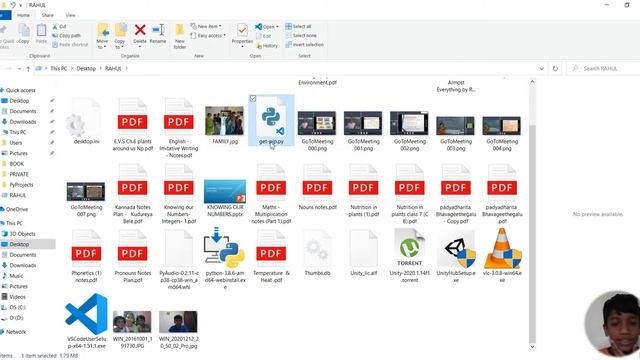The image size is (640, 360).
Task: Select the get-pip.py Python file
Action: (271, 120)
